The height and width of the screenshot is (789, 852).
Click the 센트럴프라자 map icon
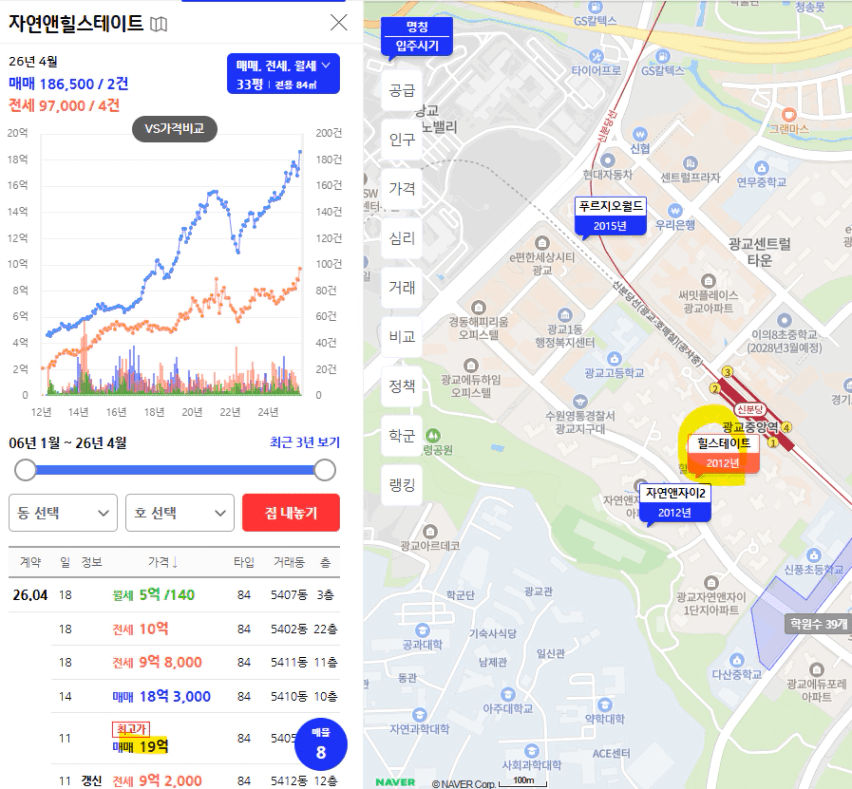[x=690, y=163]
